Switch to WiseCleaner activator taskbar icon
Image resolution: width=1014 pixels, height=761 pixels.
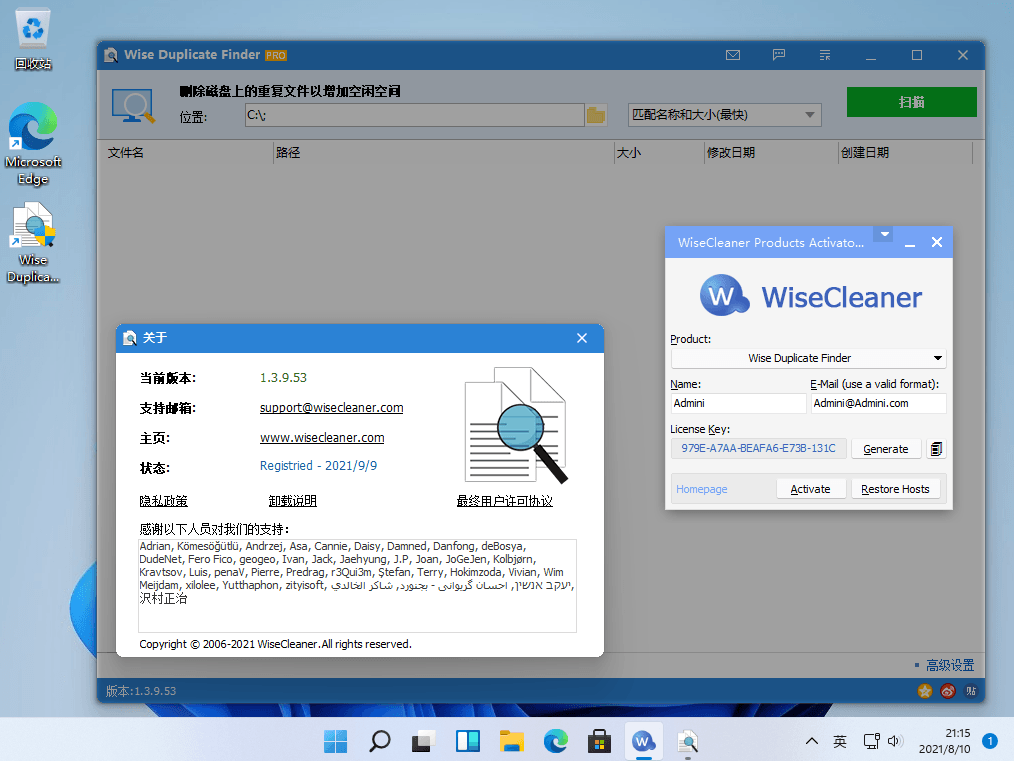(643, 741)
